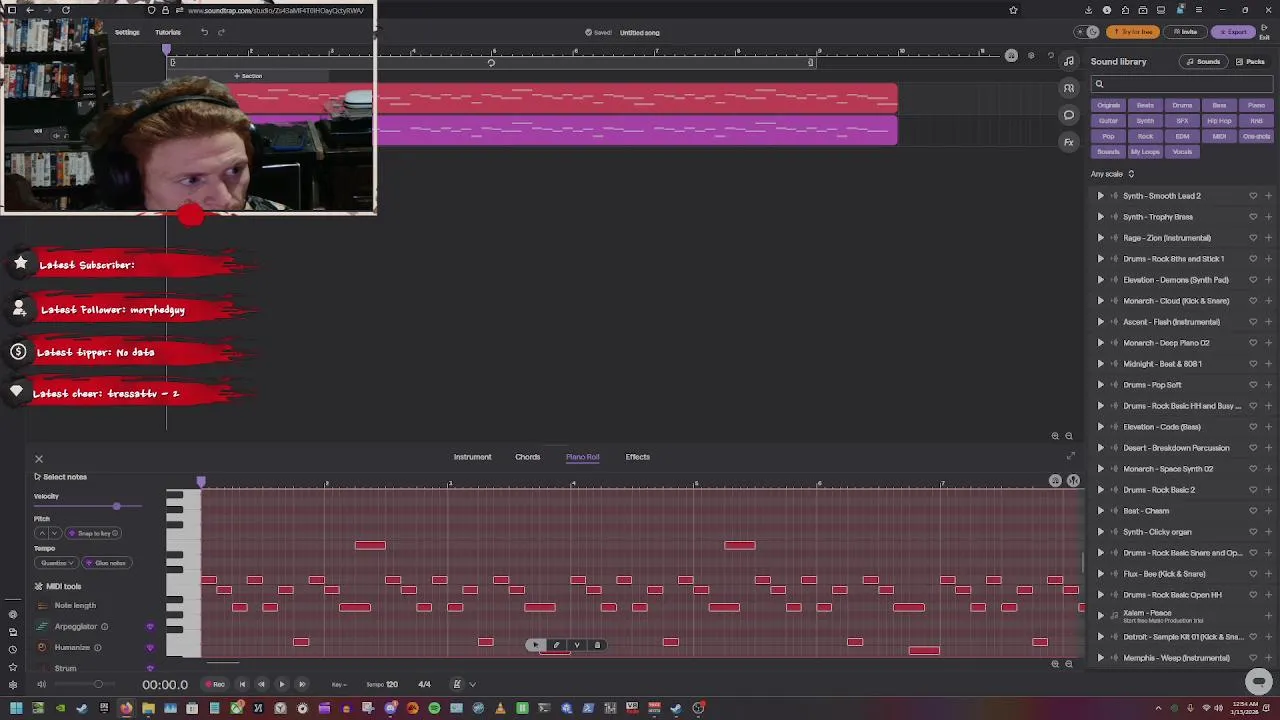
Task: Toggle the Rec record button
Action: coord(215,685)
